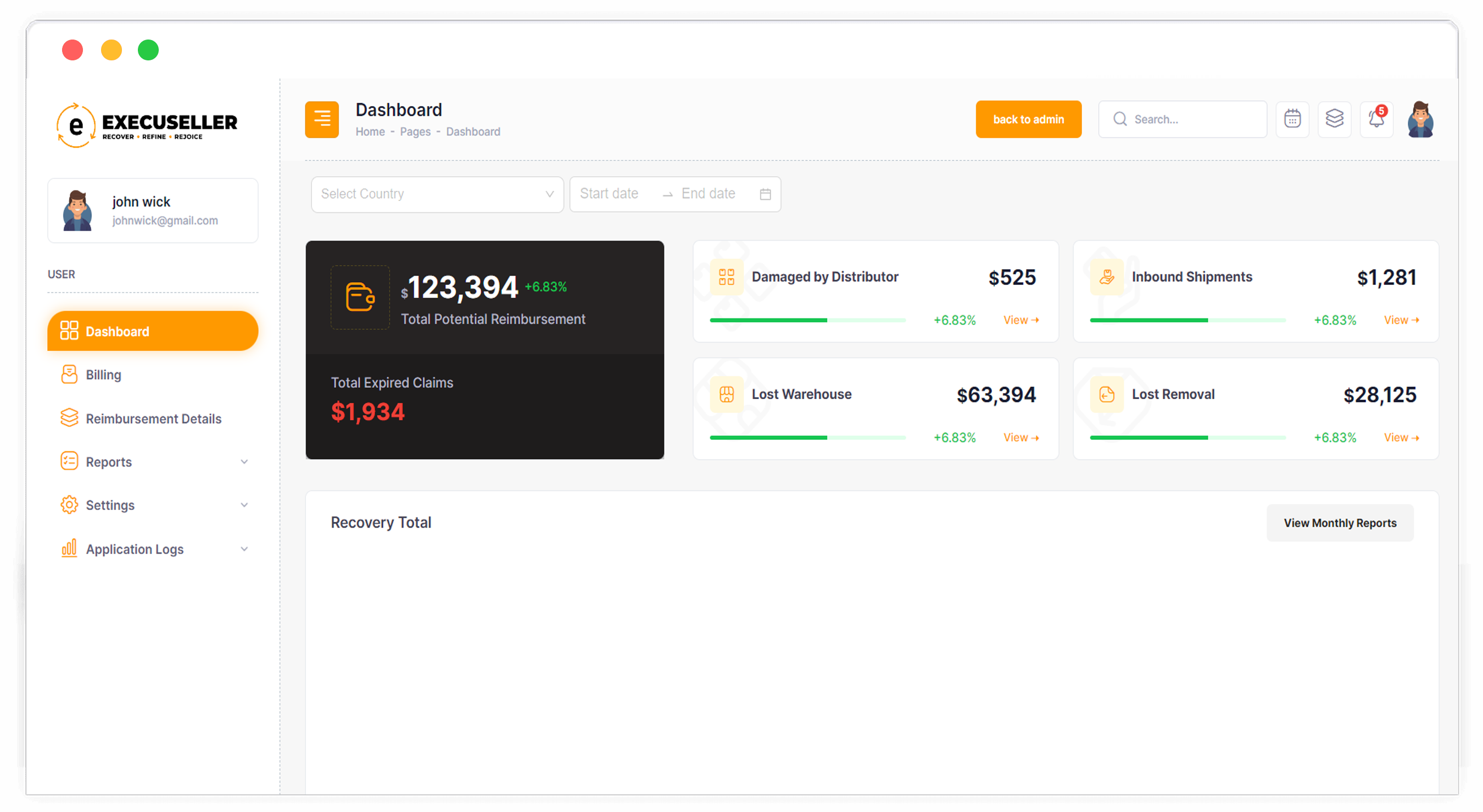Click Lost Removal progress bar
Image resolution: width=1483 pixels, height=812 pixels.
[x=1187, y=438]
